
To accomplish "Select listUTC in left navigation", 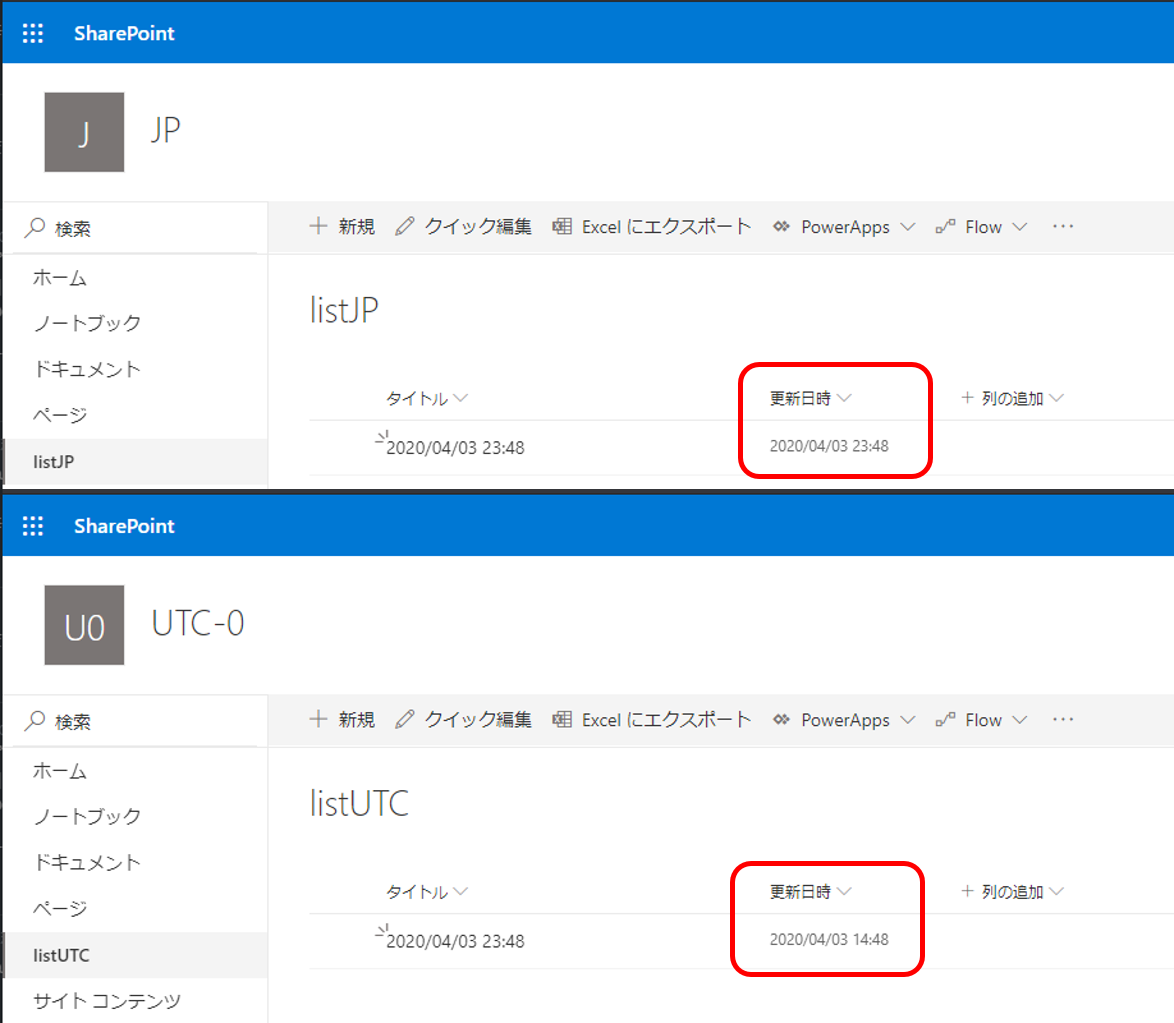I will pos(136,955).
